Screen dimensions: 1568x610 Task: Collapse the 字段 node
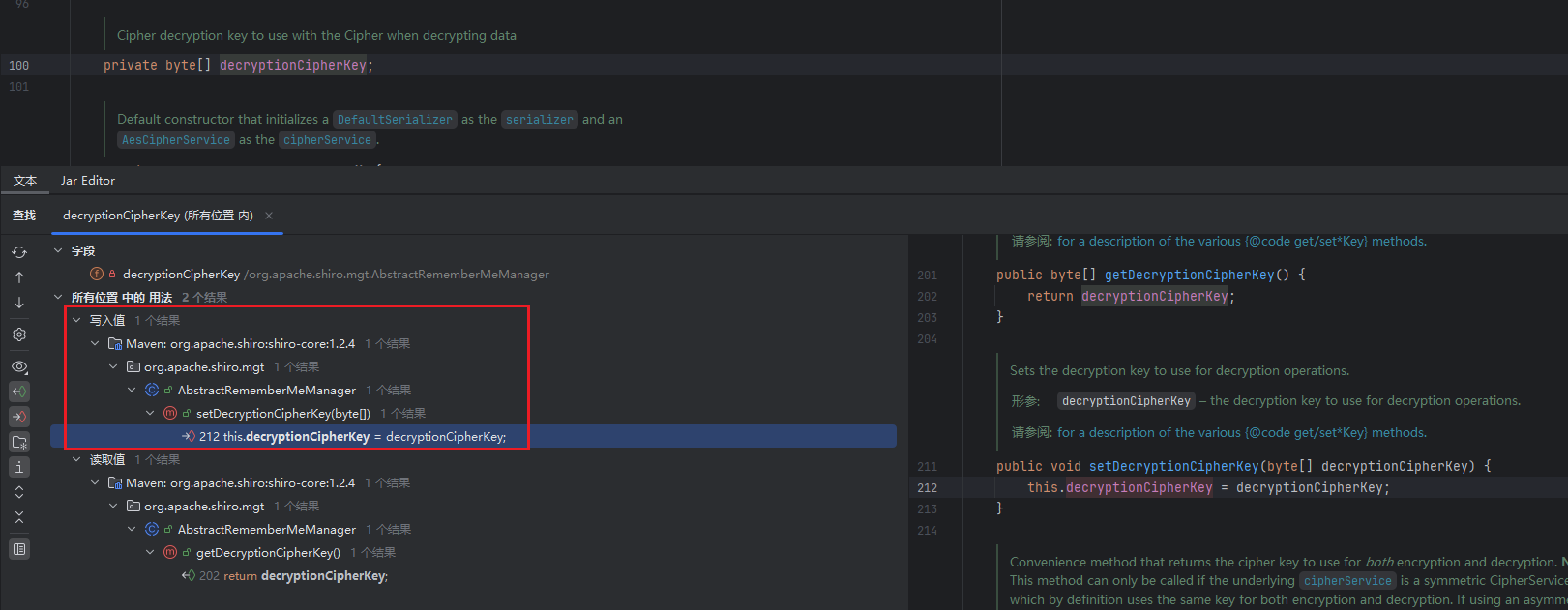58,250
